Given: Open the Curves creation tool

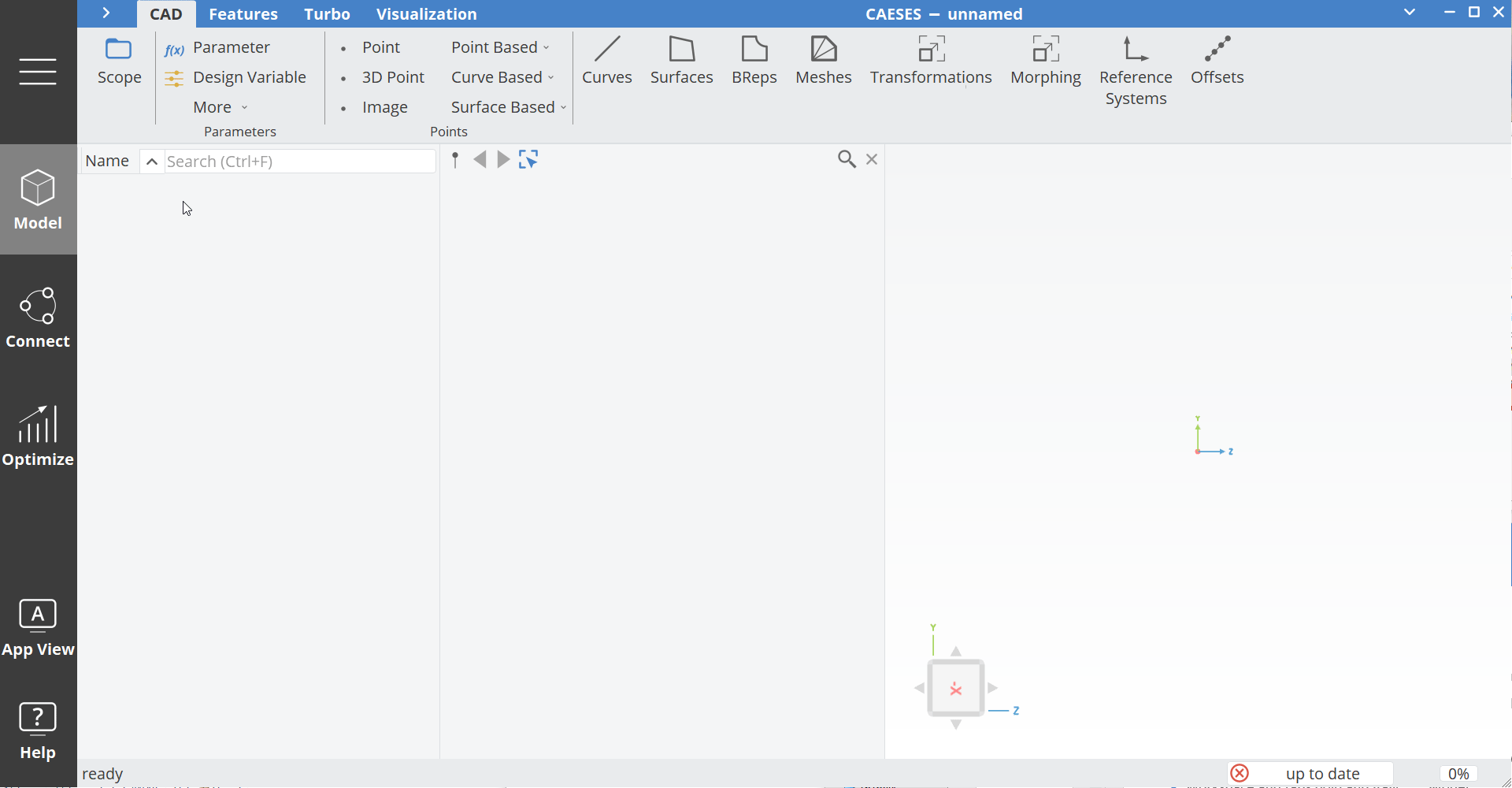Looking at the screenshot, I should pos(606,61).
